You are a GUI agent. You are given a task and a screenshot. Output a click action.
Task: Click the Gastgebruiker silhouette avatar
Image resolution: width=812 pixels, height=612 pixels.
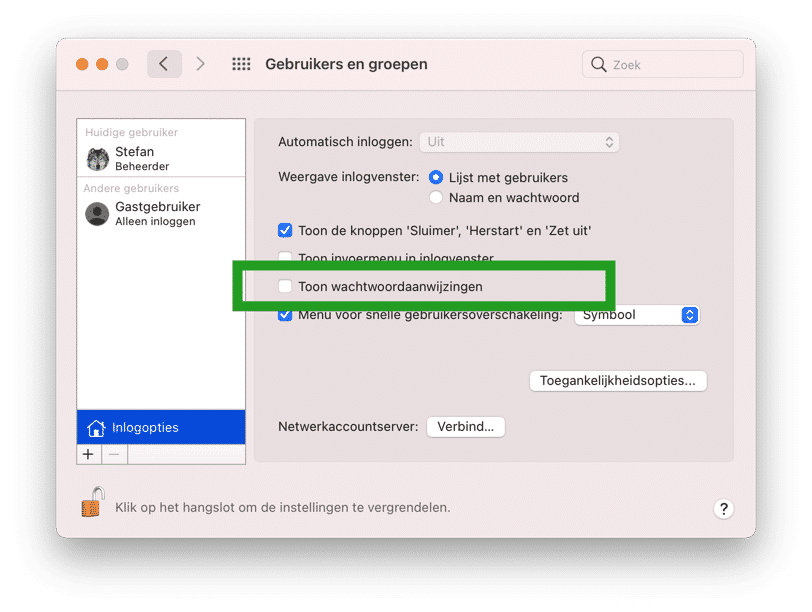[97, 213]
